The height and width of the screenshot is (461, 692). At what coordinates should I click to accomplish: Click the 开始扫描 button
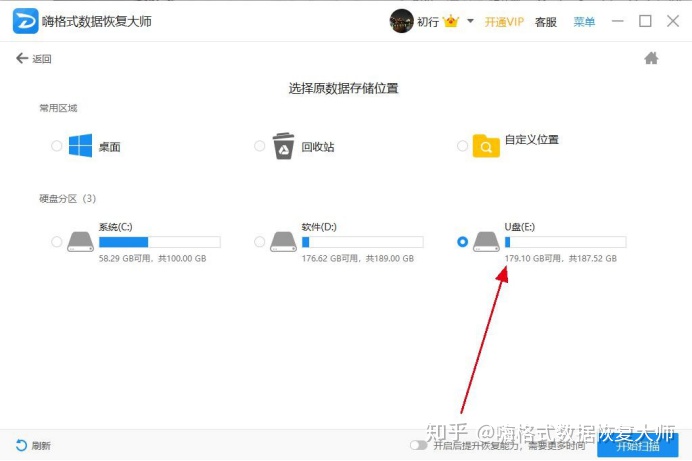coord(638,446)
